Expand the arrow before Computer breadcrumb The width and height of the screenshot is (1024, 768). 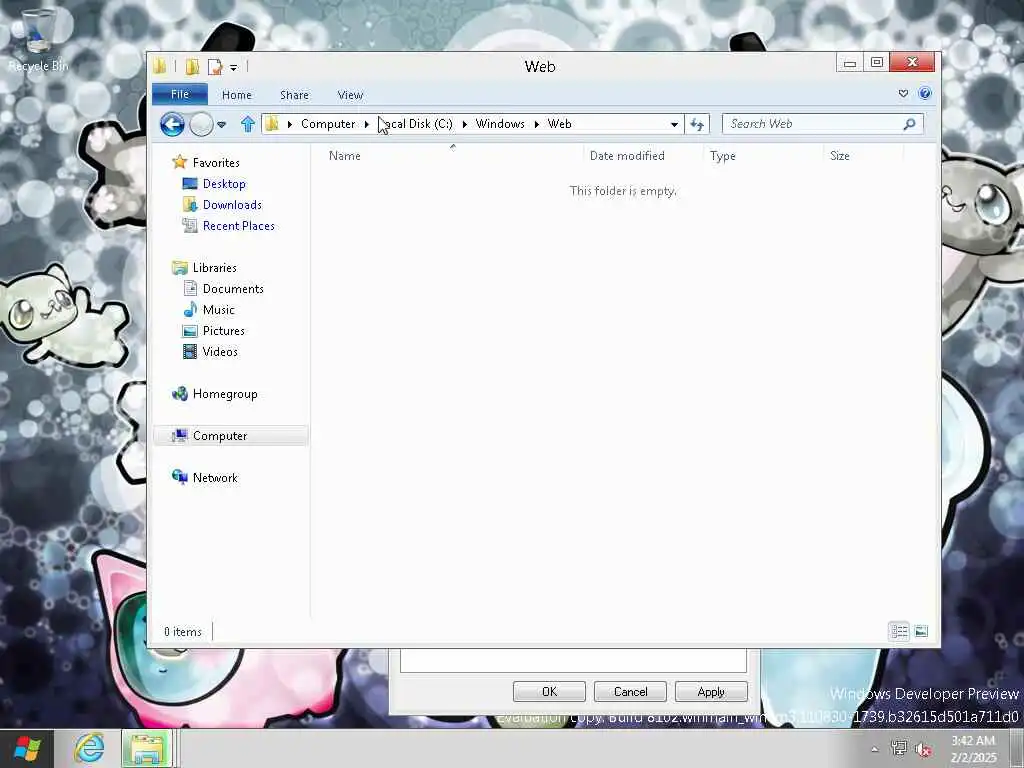(x=289, y=124)
